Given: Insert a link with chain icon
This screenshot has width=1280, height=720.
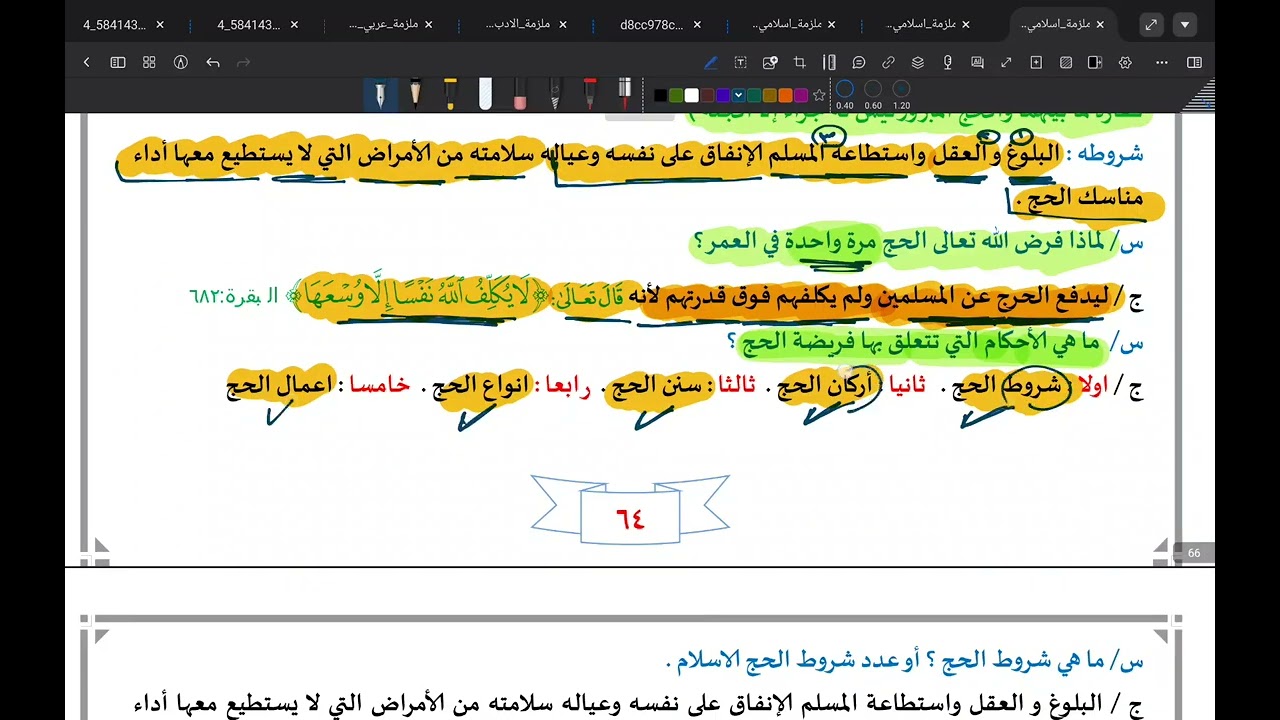Looking at the screenshot, I should tap(888, 62).
